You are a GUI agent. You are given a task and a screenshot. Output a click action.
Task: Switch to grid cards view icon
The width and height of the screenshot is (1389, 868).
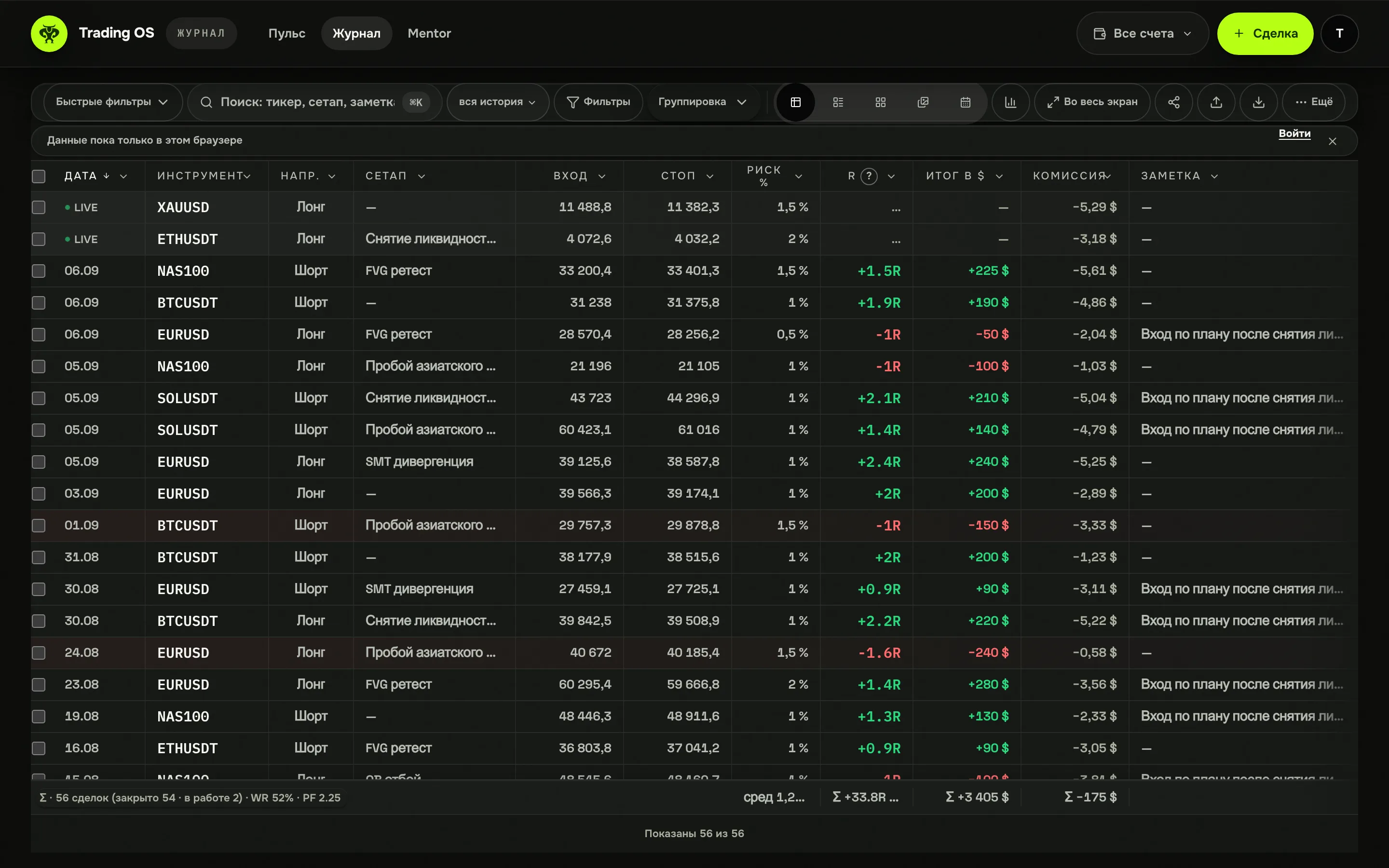click(x=881, y=102)
